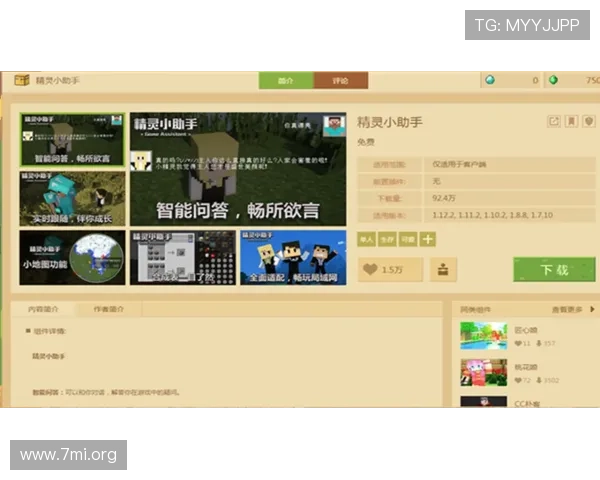Open the 桃花 component thumbnail
The image size is (600, 480).
point(484,372)
